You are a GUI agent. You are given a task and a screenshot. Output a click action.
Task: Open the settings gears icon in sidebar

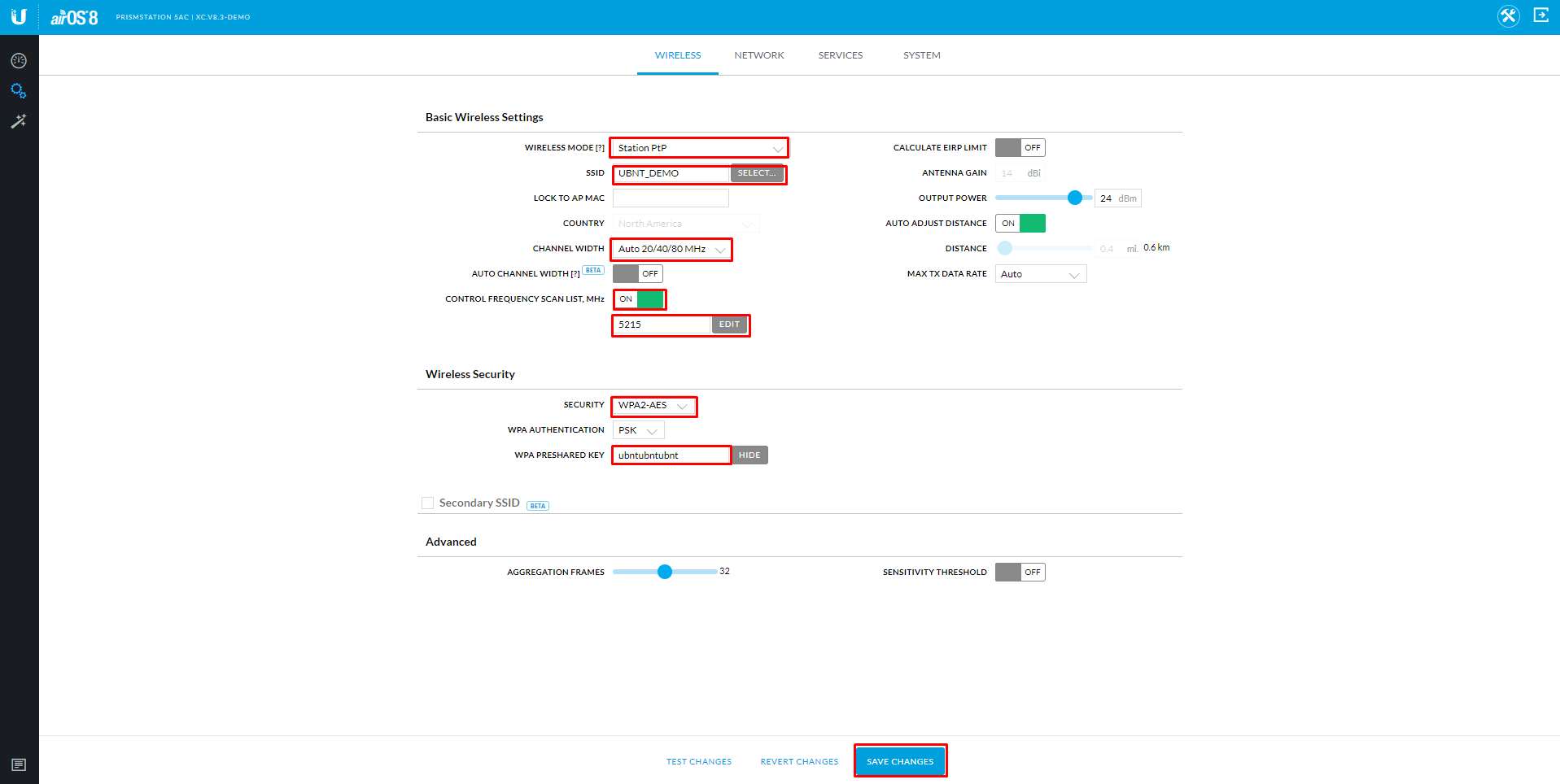[x=19, y=91]
